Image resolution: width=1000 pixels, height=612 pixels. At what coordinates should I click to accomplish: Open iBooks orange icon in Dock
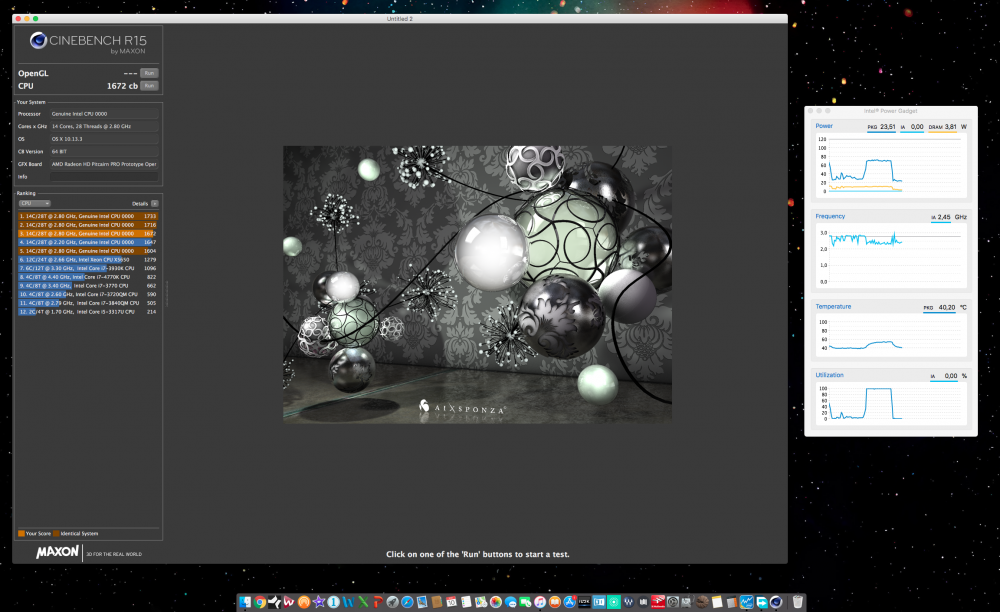pyautogui.click(x=555, y=602)
